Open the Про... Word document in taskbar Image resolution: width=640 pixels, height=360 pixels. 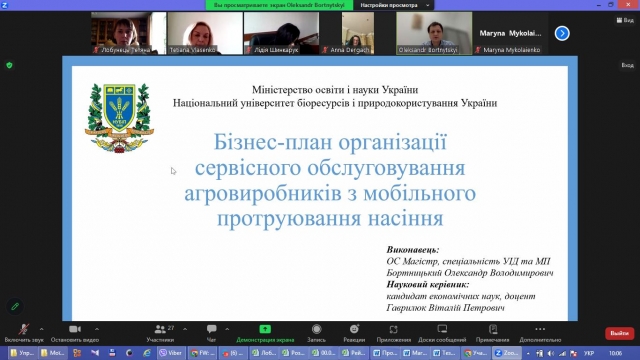(385, 353)
